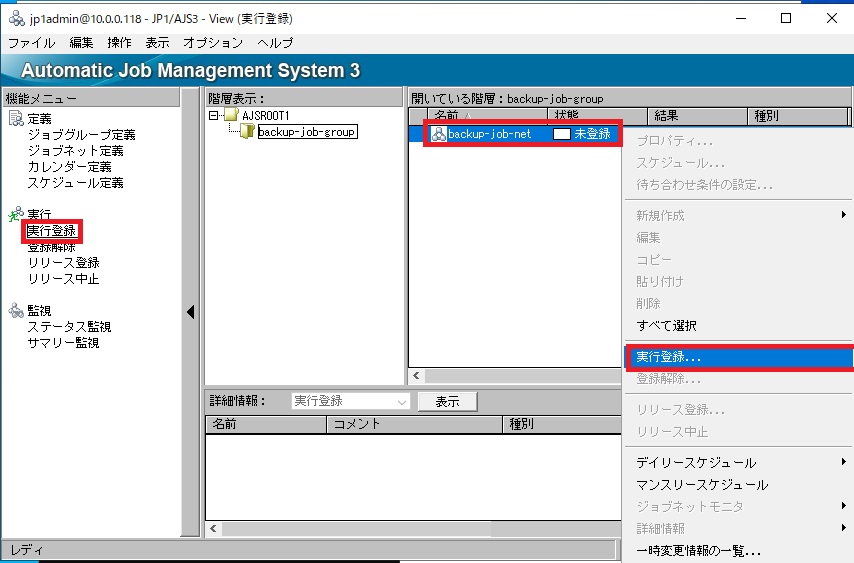The image size is (854, 563).
Task: Sort by 名前 column in upper list
Action: 487,115
